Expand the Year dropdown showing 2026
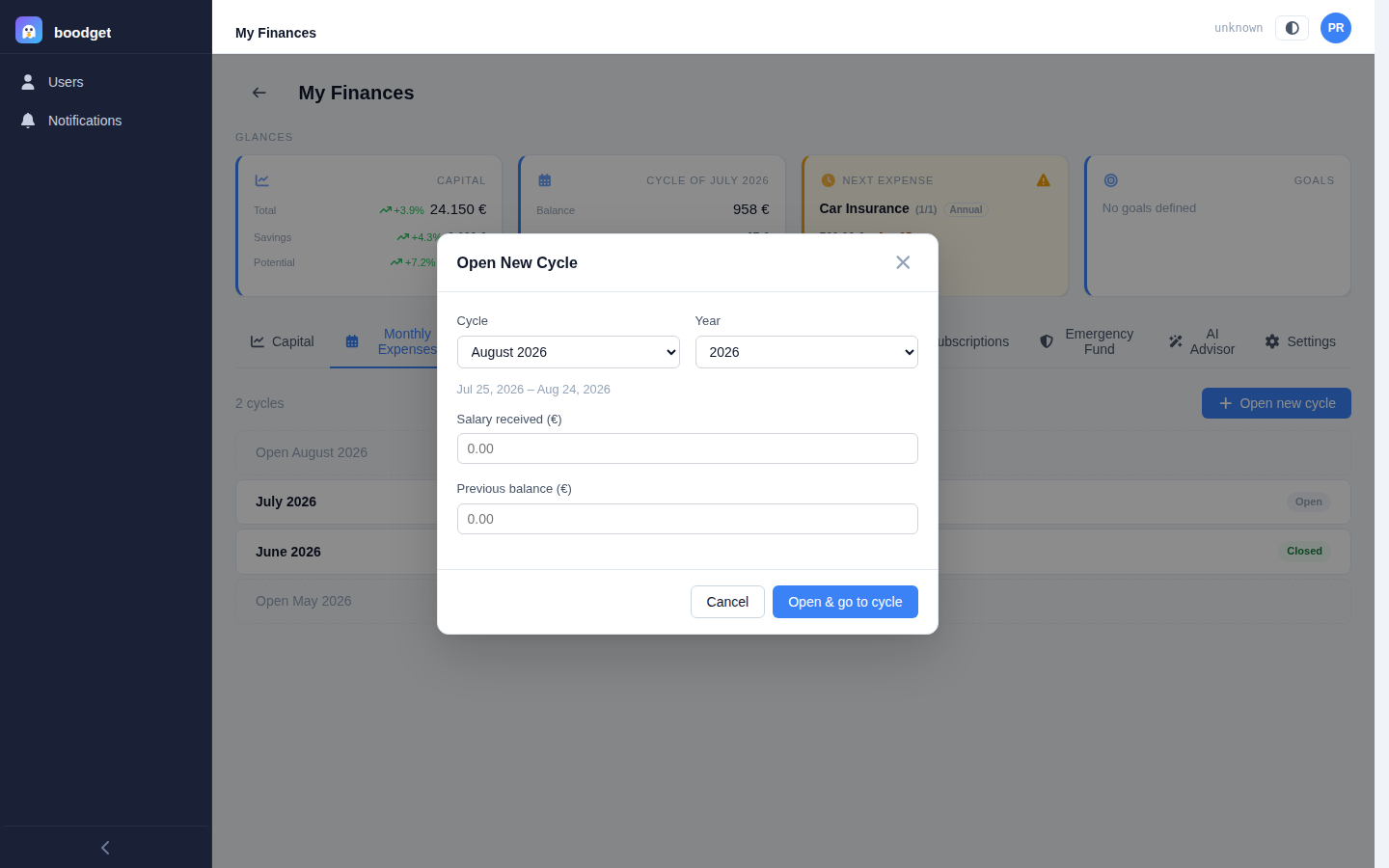The width and height of the screenshot is (1389, 868). click(x=806, y=352)
